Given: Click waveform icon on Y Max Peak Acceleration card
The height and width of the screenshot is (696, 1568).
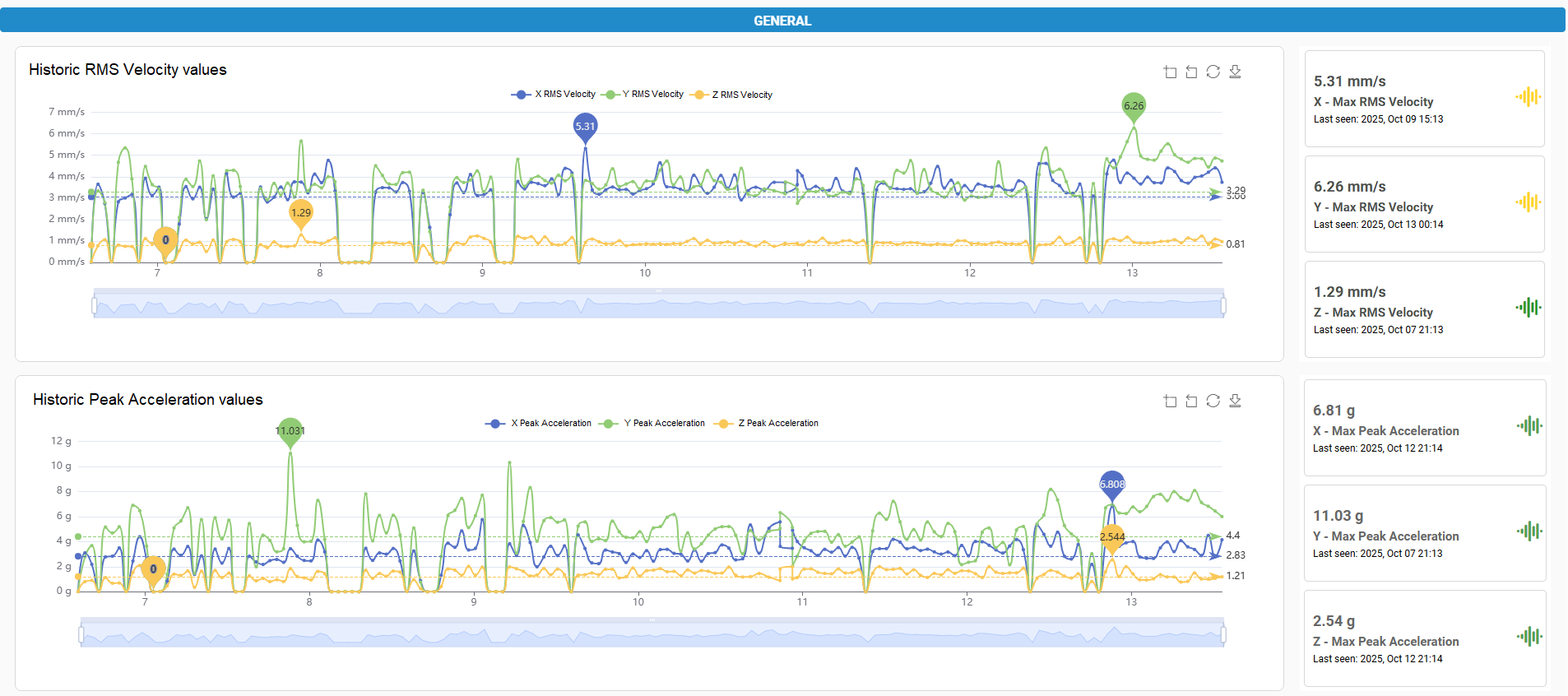Looking at the screenshot, I should (1529, 531).
